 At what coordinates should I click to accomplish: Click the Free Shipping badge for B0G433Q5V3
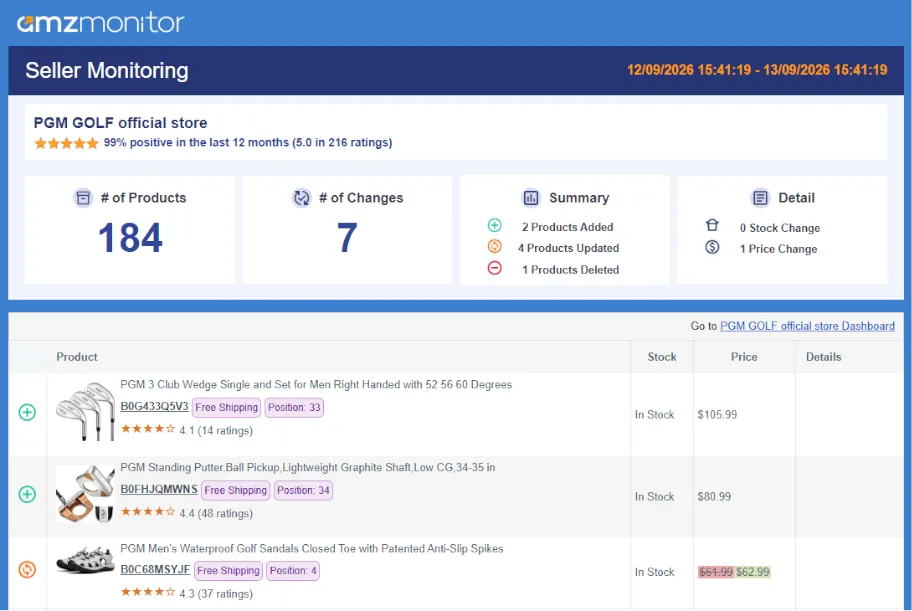coord(226,407)
